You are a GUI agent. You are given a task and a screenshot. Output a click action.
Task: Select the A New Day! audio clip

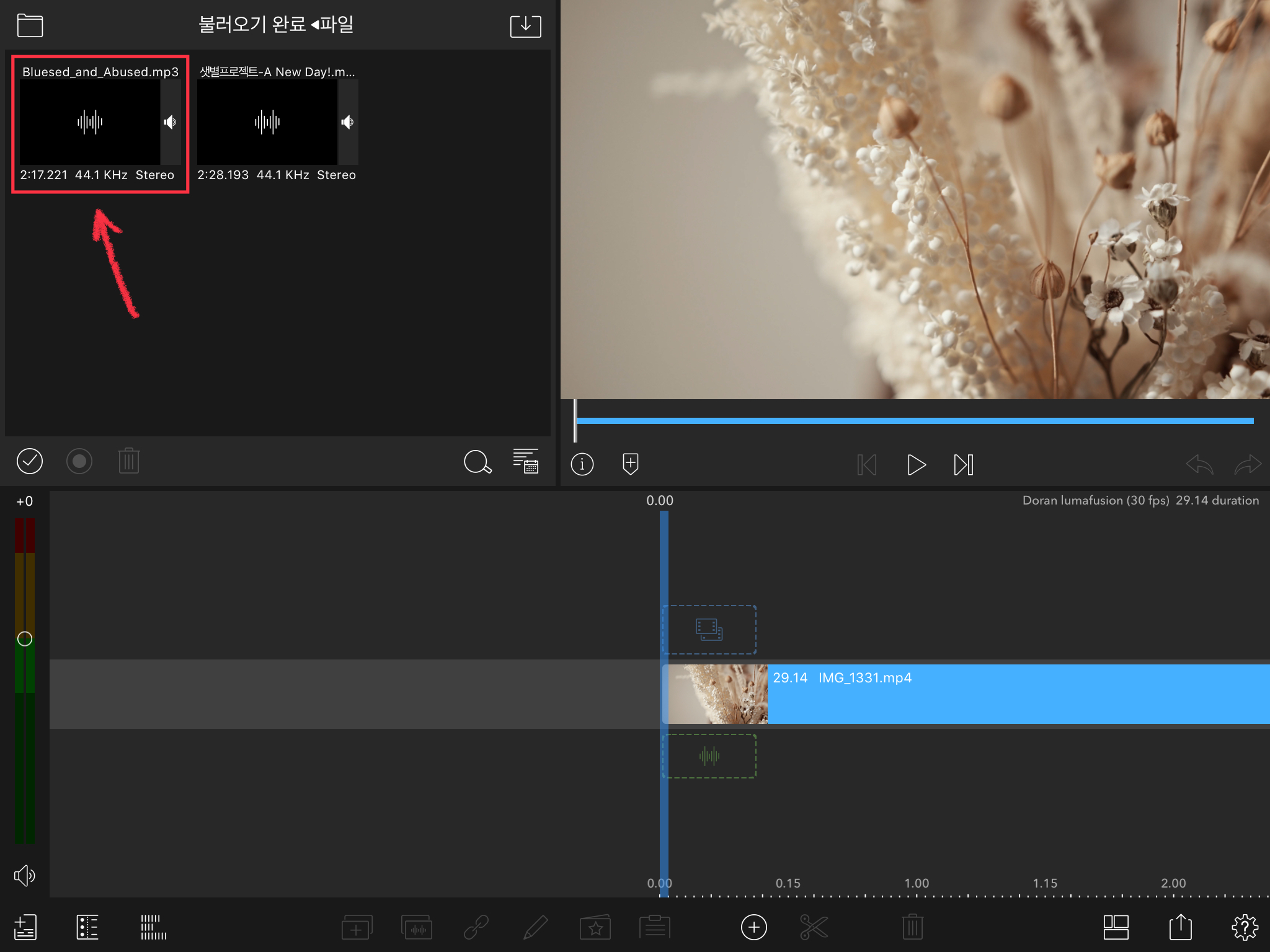(x=267, y=122)
